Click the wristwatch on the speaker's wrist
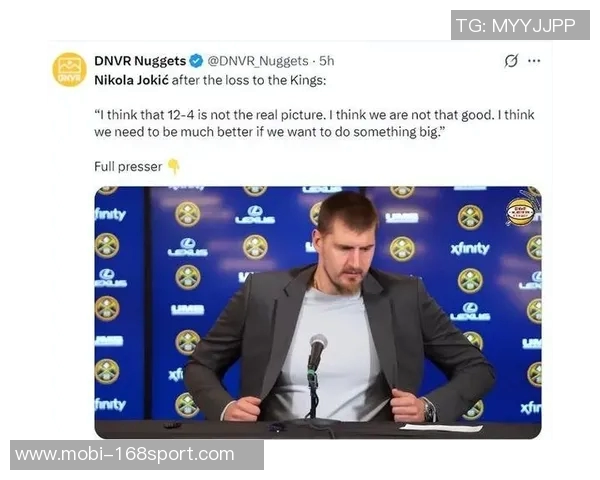Image resolution: width=600 pixels, height=480 pixels. coord(429,410)
